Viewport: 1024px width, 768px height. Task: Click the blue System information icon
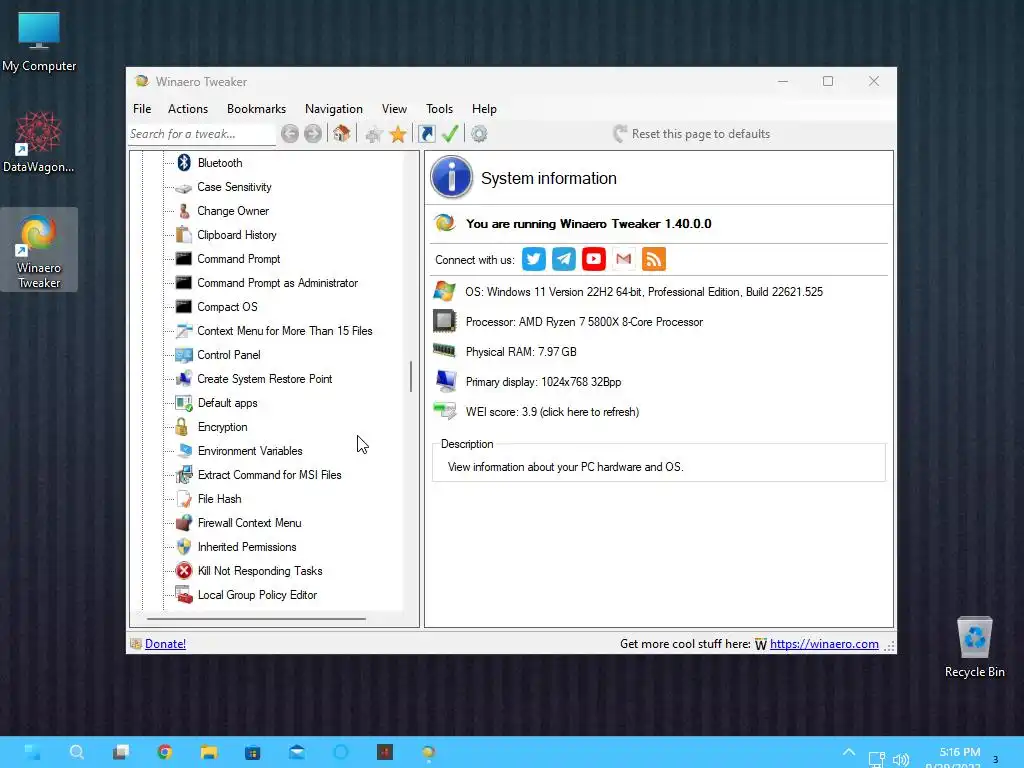(x=451, y=177)
